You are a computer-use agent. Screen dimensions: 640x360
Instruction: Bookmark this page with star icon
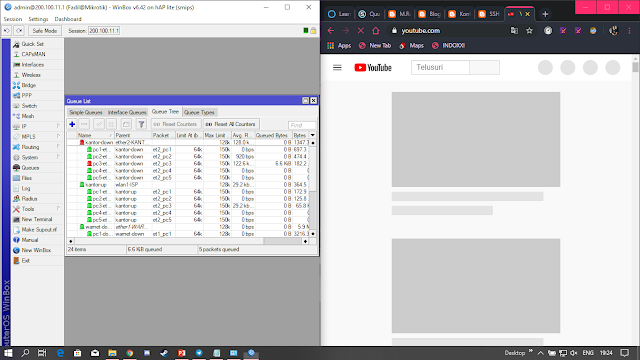coord(529,31)
